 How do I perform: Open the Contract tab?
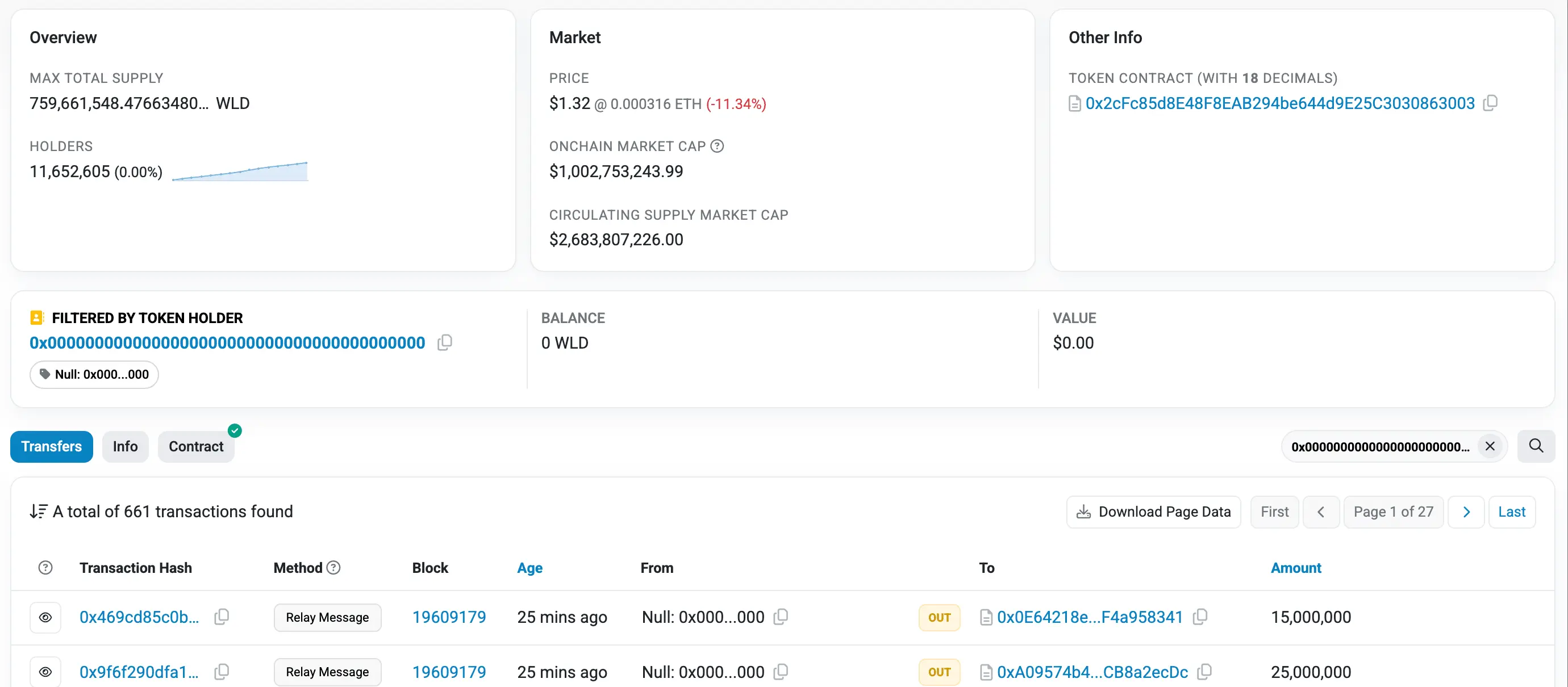point(196,447)
